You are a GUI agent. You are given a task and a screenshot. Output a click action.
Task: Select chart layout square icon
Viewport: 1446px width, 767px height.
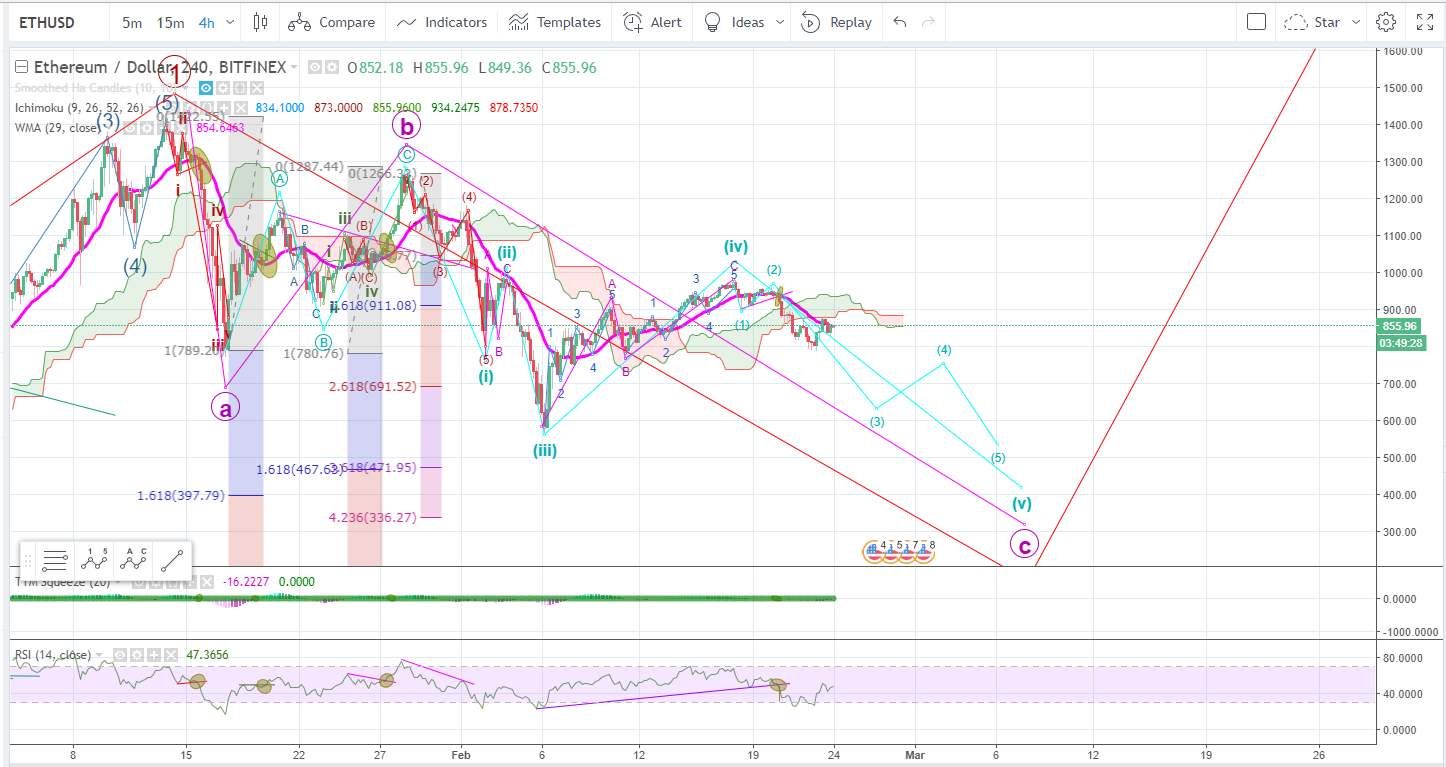click(1257, 22)
